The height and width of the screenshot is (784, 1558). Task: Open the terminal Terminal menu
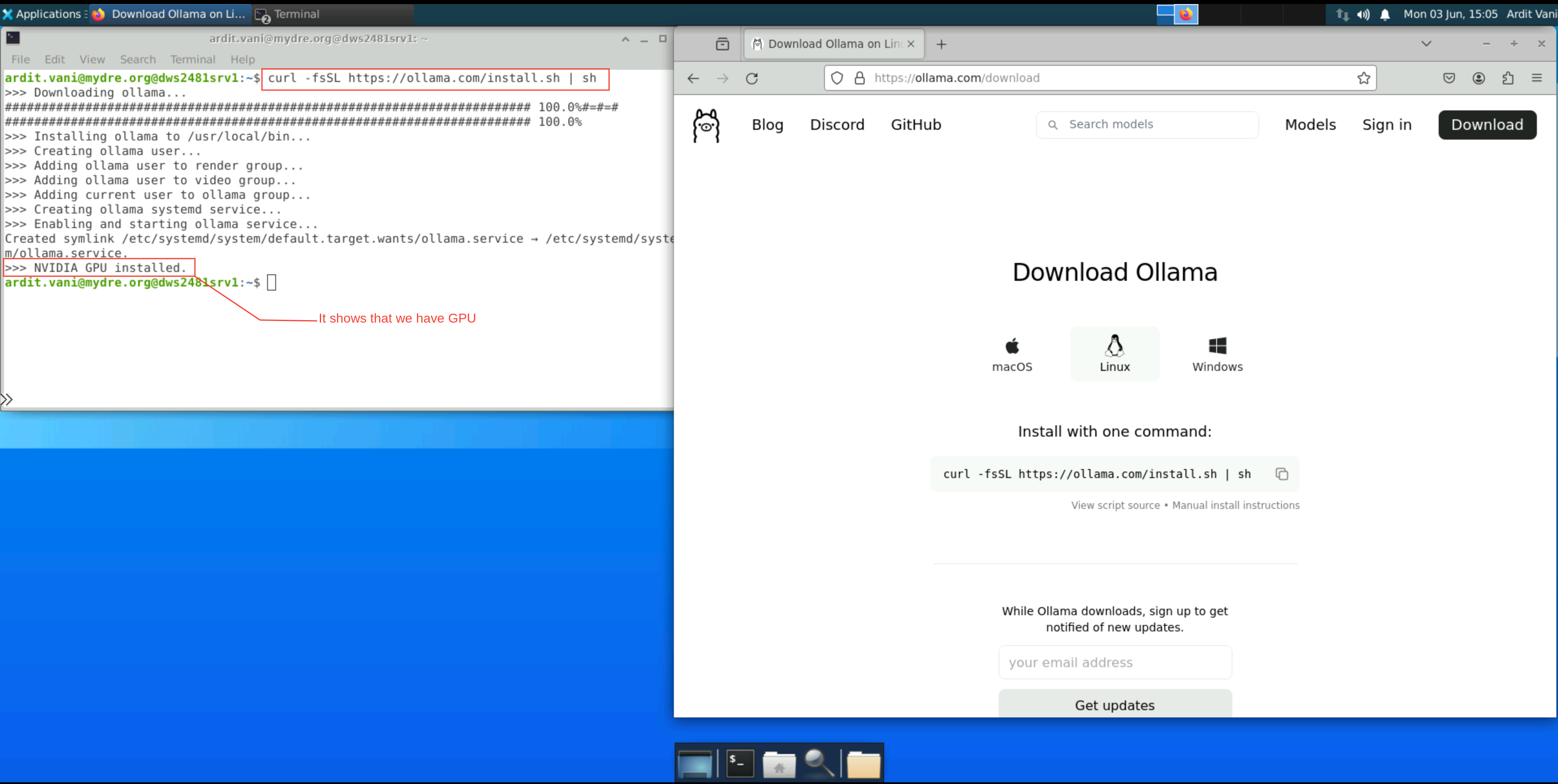tap(192, 59)
